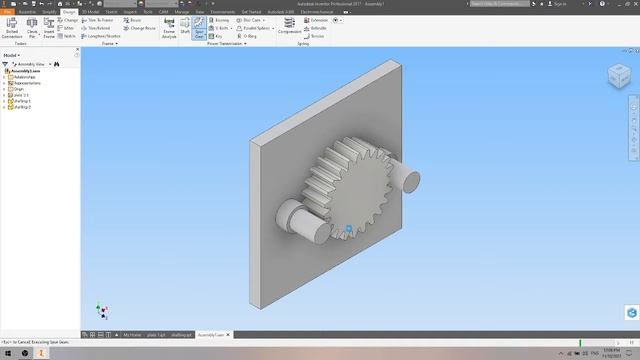The width and height of the screenshot is (640, 360).
Task: Select the Disc Cam tool
Action: coord(248,20)
